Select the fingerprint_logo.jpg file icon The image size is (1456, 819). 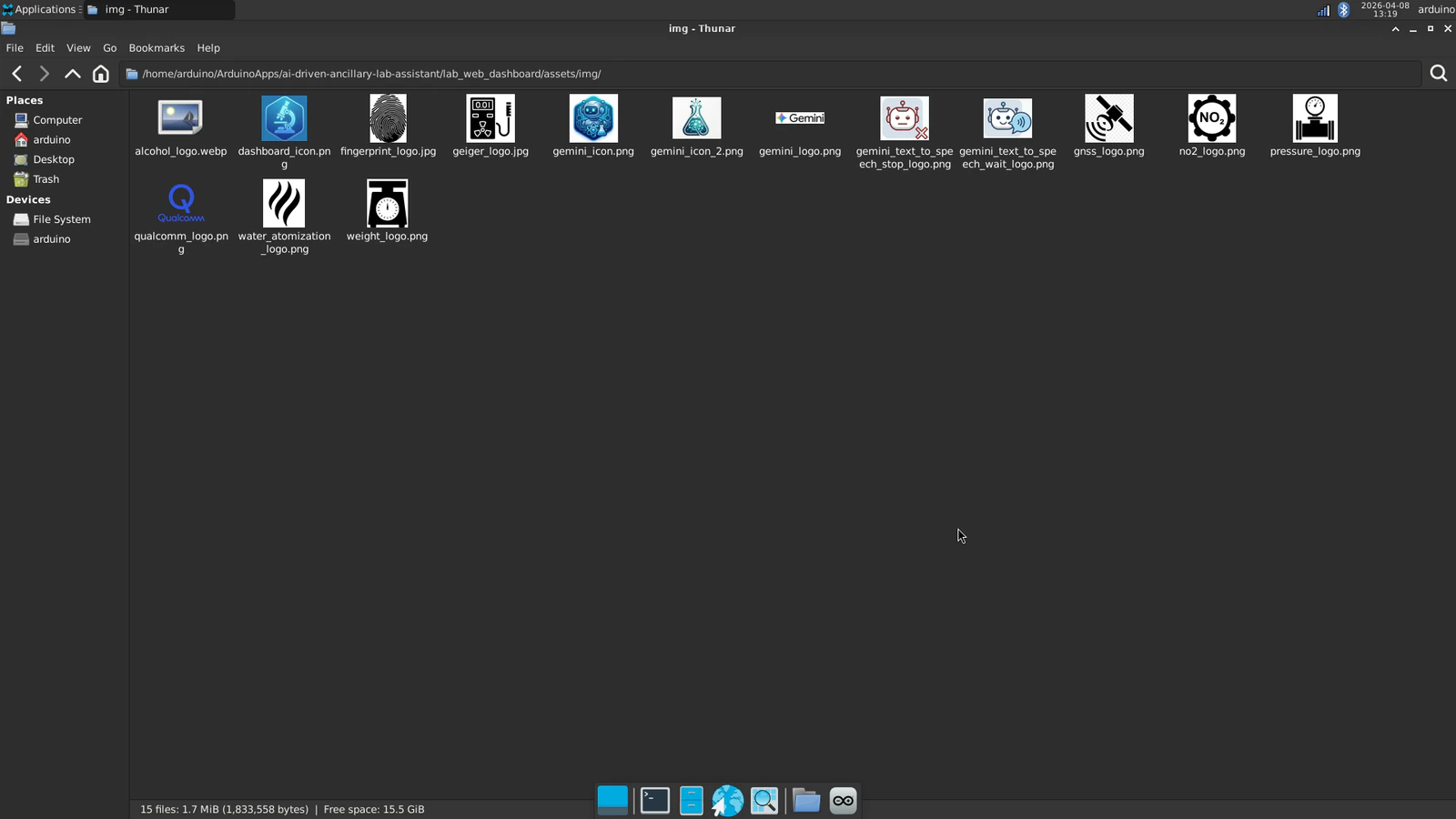388,118
